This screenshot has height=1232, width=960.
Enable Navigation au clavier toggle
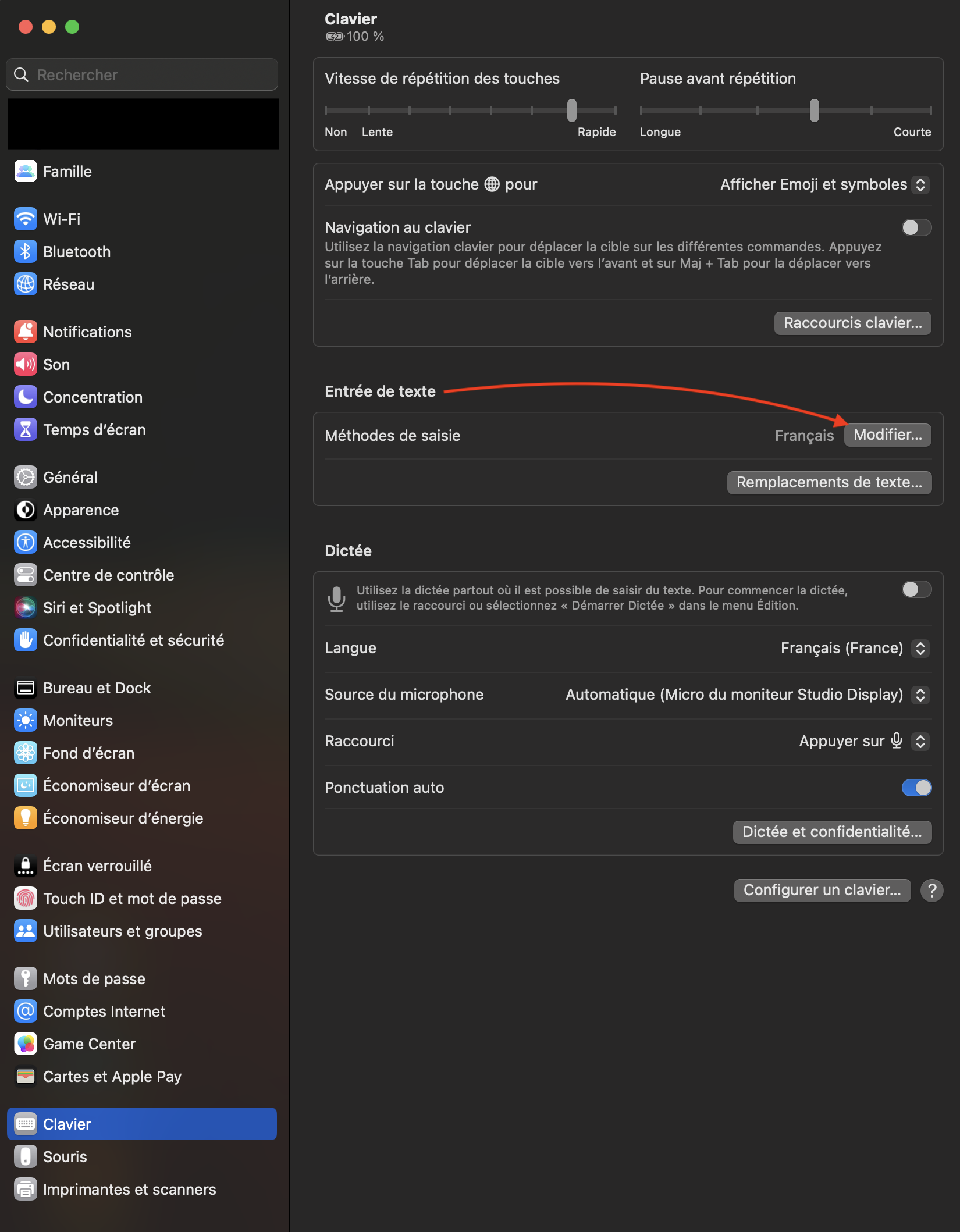[916, 227]
